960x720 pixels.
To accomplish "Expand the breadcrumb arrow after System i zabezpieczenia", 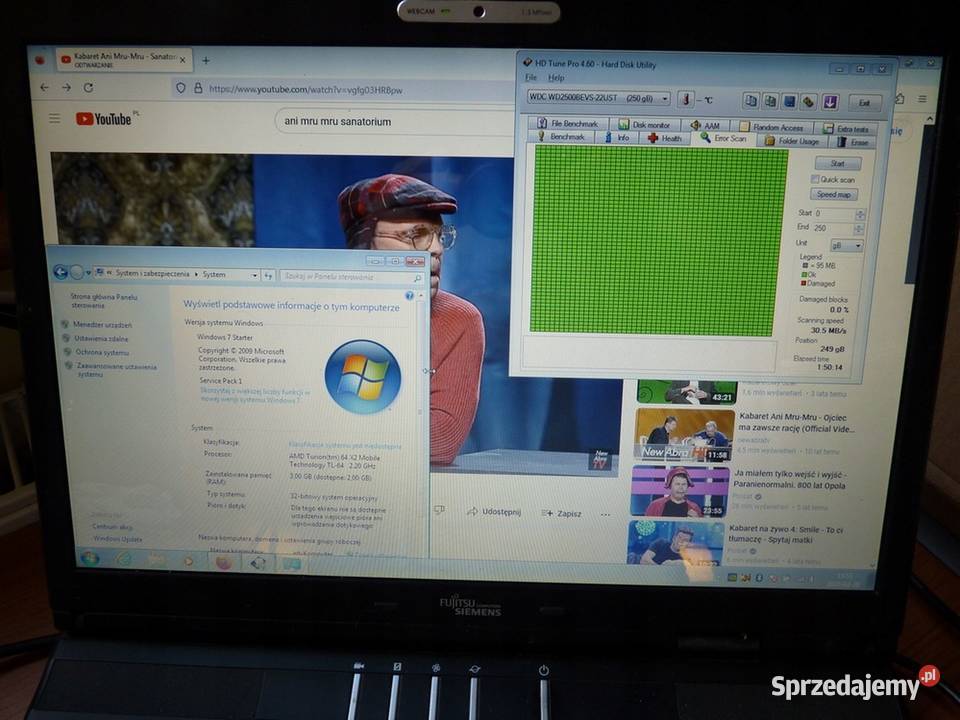I will pyautogui.click(x=198, y=274).
